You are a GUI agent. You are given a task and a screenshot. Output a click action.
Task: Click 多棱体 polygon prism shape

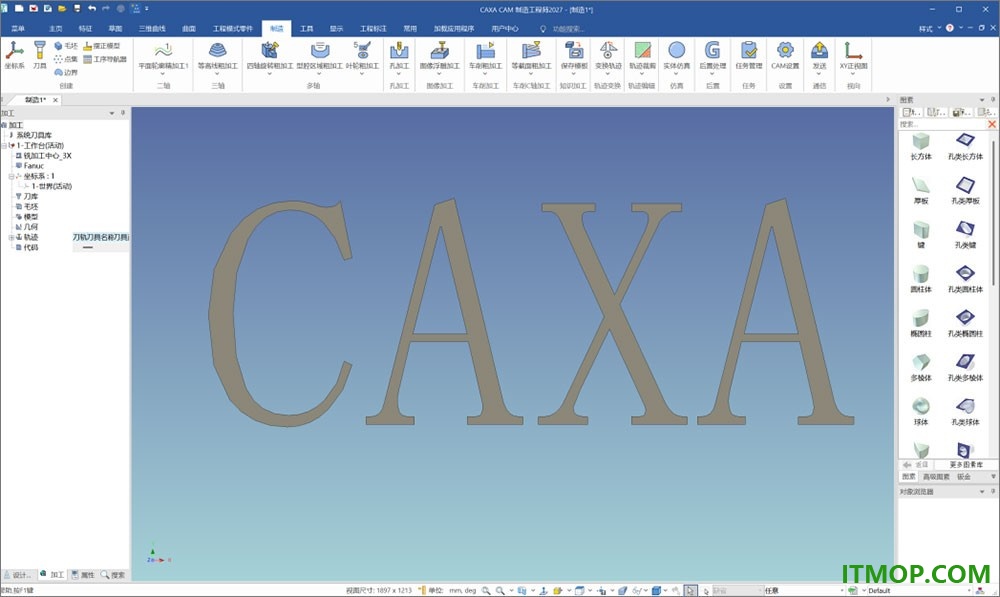(x=921, y=368)
